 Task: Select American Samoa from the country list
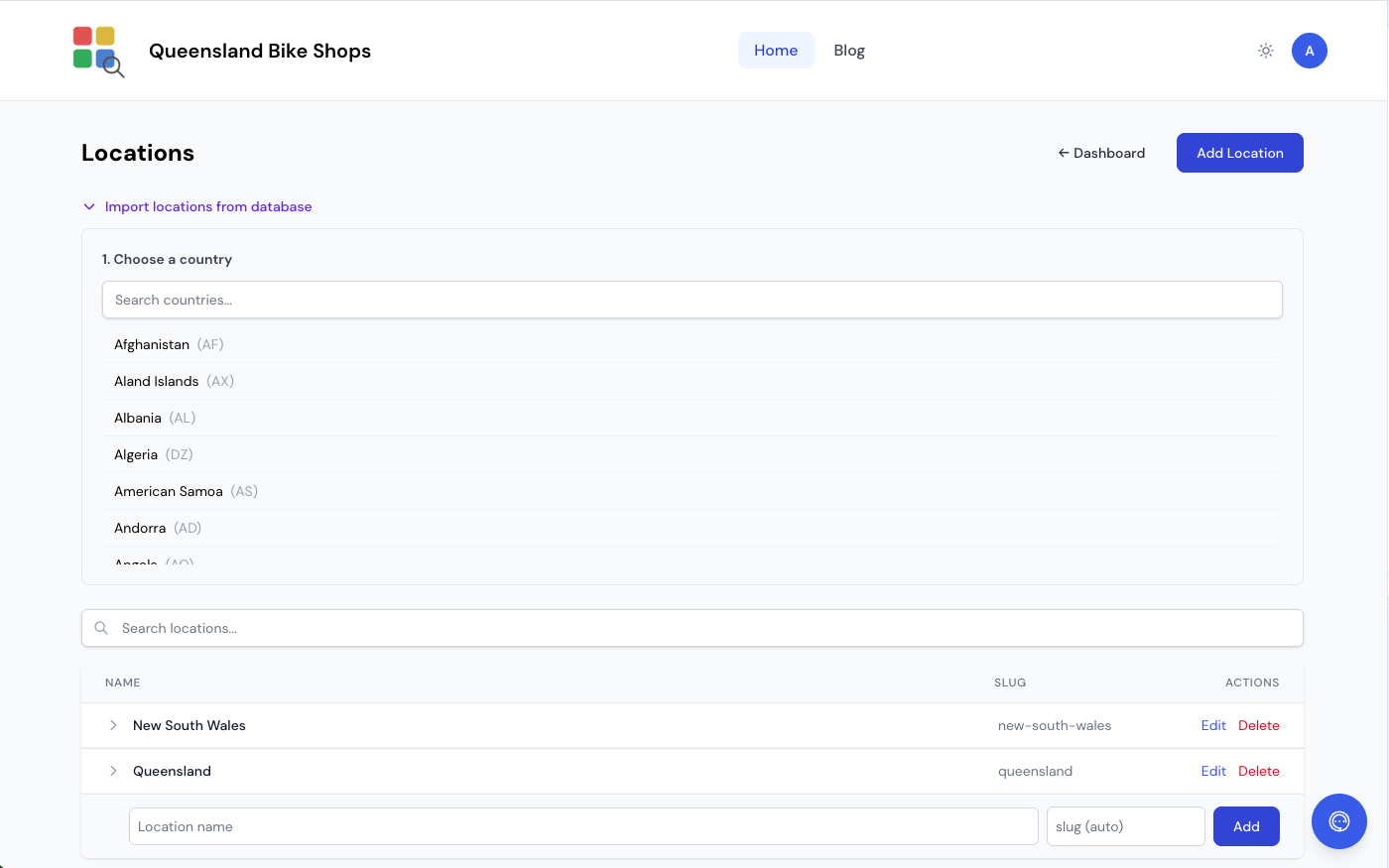[x=169, y=491]
